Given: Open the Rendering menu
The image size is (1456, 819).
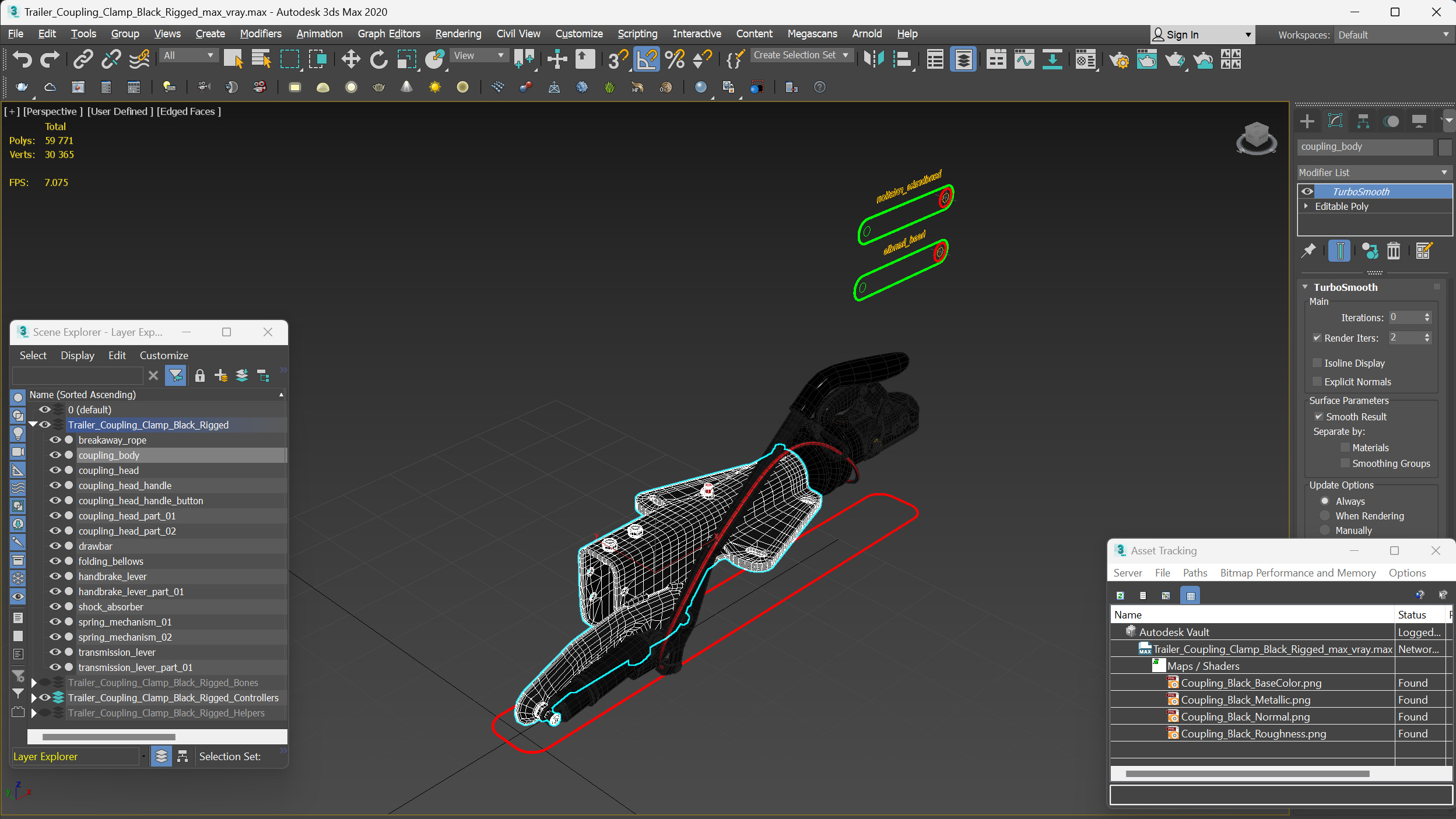Looking at the screenshot, I should 458,34.
